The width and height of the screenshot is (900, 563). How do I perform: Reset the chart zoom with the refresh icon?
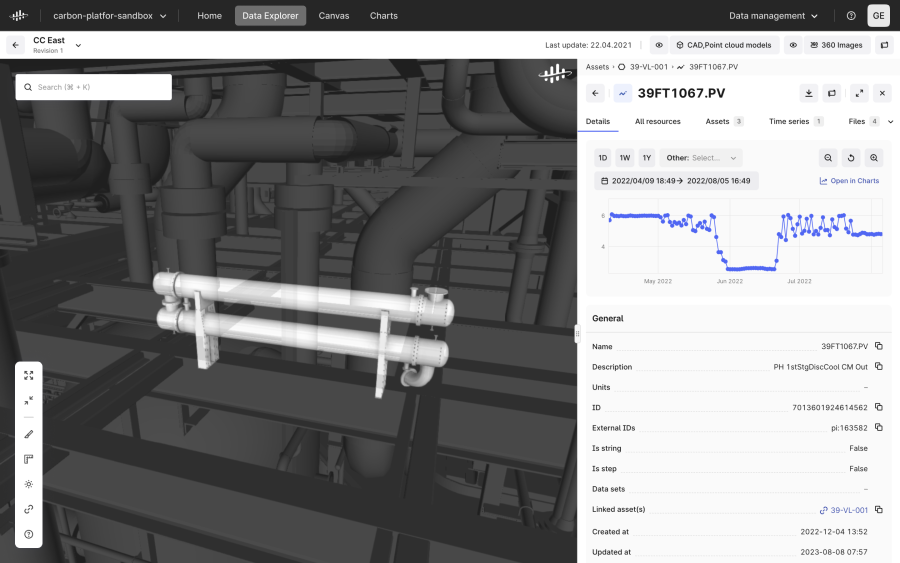(x=851, y=158)
